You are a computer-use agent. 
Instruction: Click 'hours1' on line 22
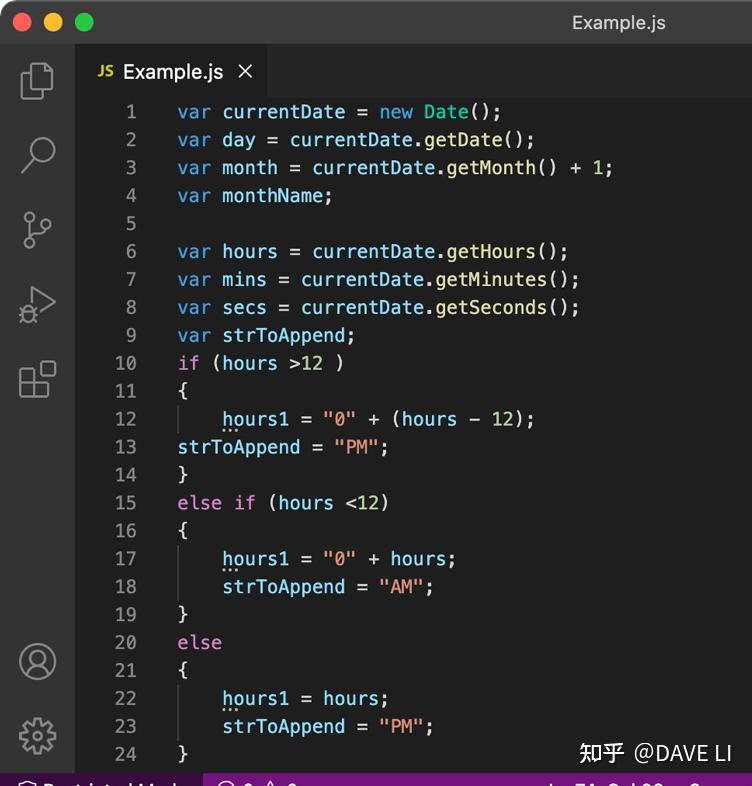pyautogui.click(x=256, y=698)
